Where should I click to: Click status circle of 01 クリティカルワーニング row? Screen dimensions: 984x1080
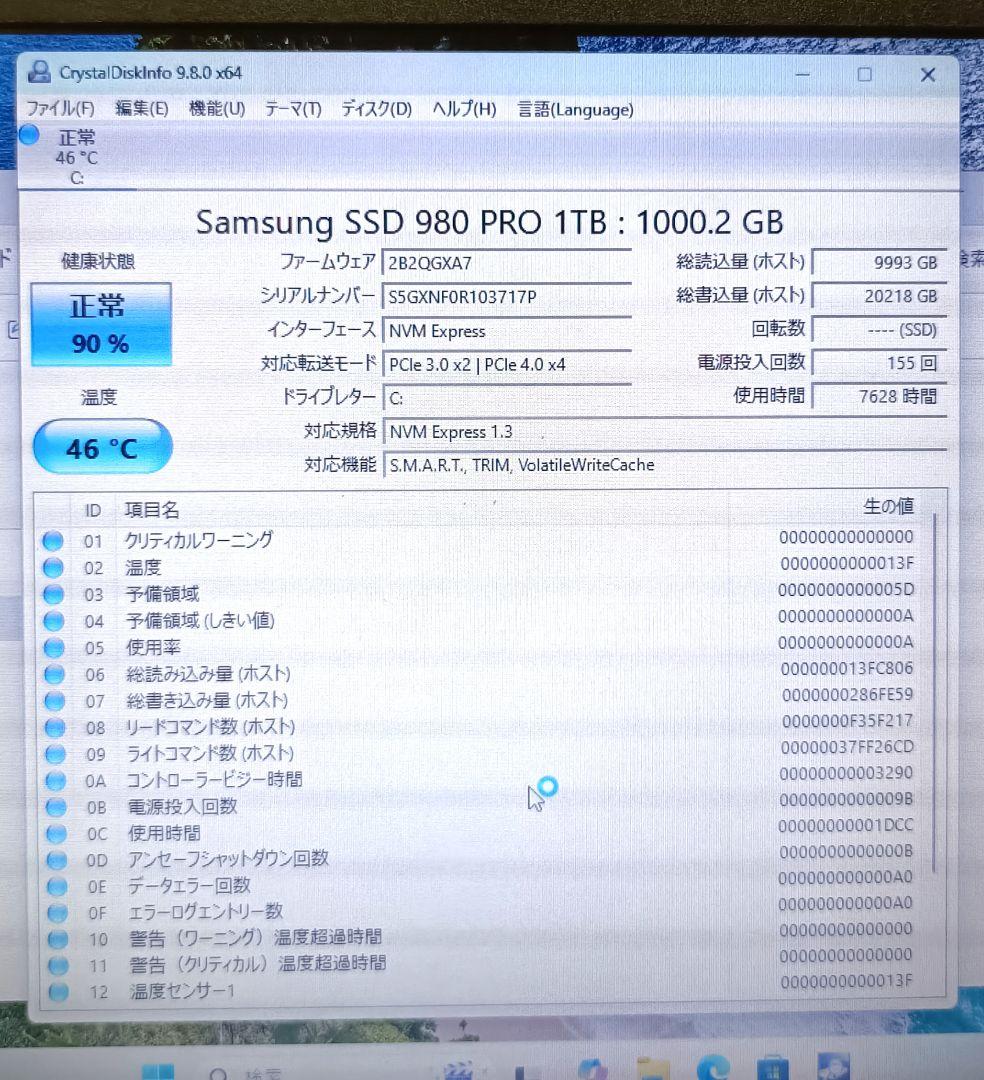pyautogui.click(x=53, y=541)
